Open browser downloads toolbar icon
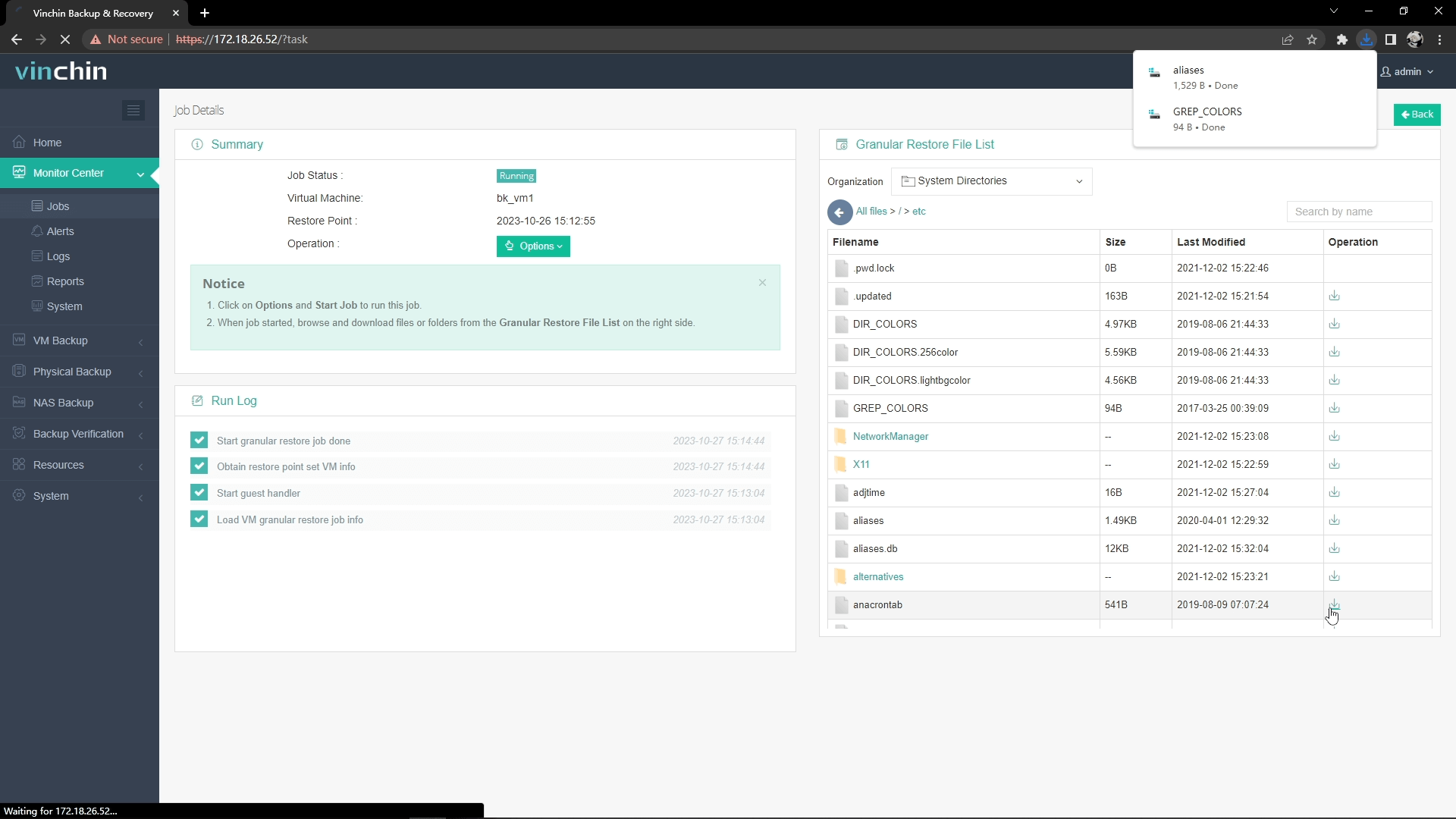This screenshot has width=1456, height=819. point(1367,39)
